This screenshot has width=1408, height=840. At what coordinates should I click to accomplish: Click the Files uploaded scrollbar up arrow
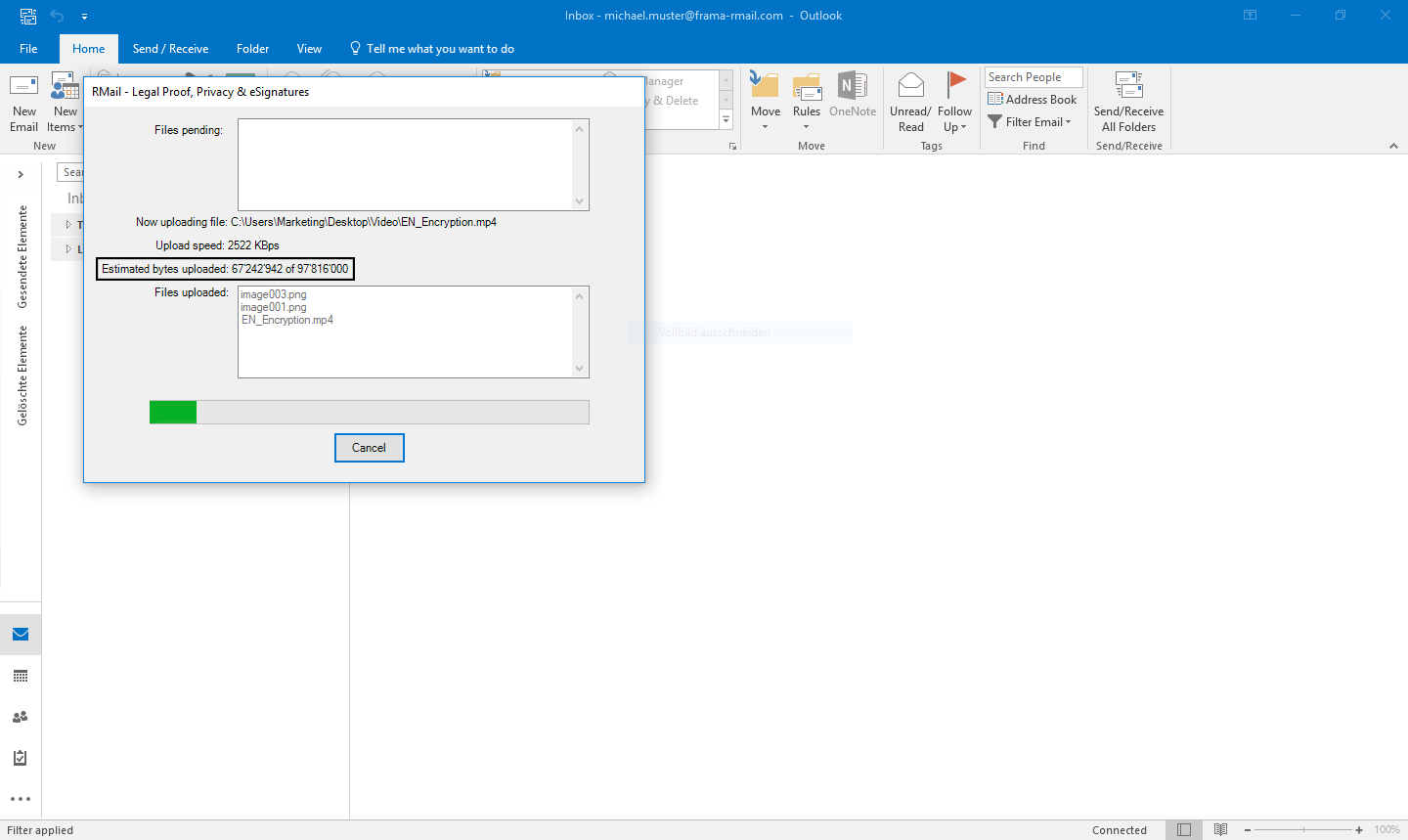580,296
